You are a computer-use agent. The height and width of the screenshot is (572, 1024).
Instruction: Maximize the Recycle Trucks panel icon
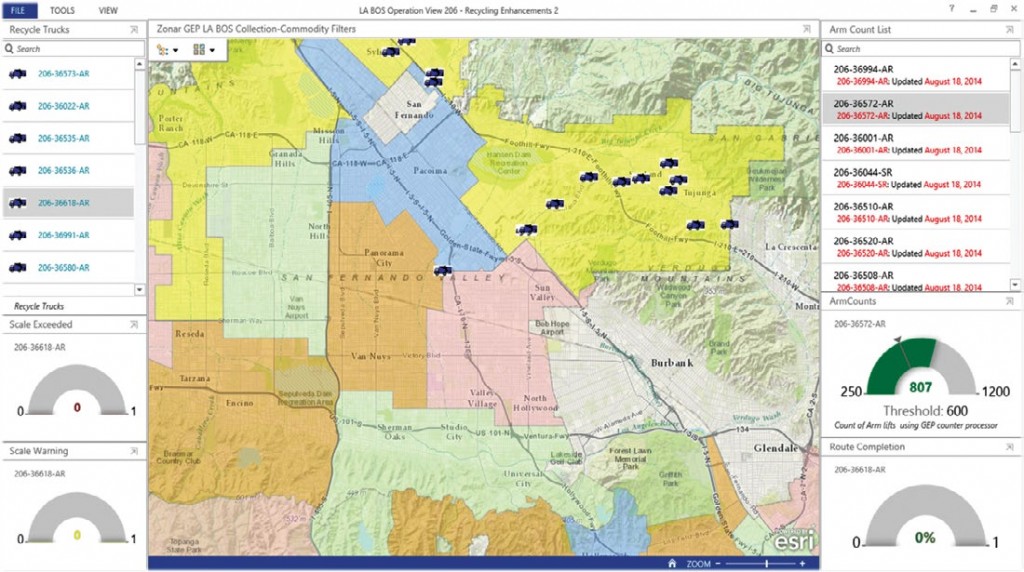pos(134,29)
